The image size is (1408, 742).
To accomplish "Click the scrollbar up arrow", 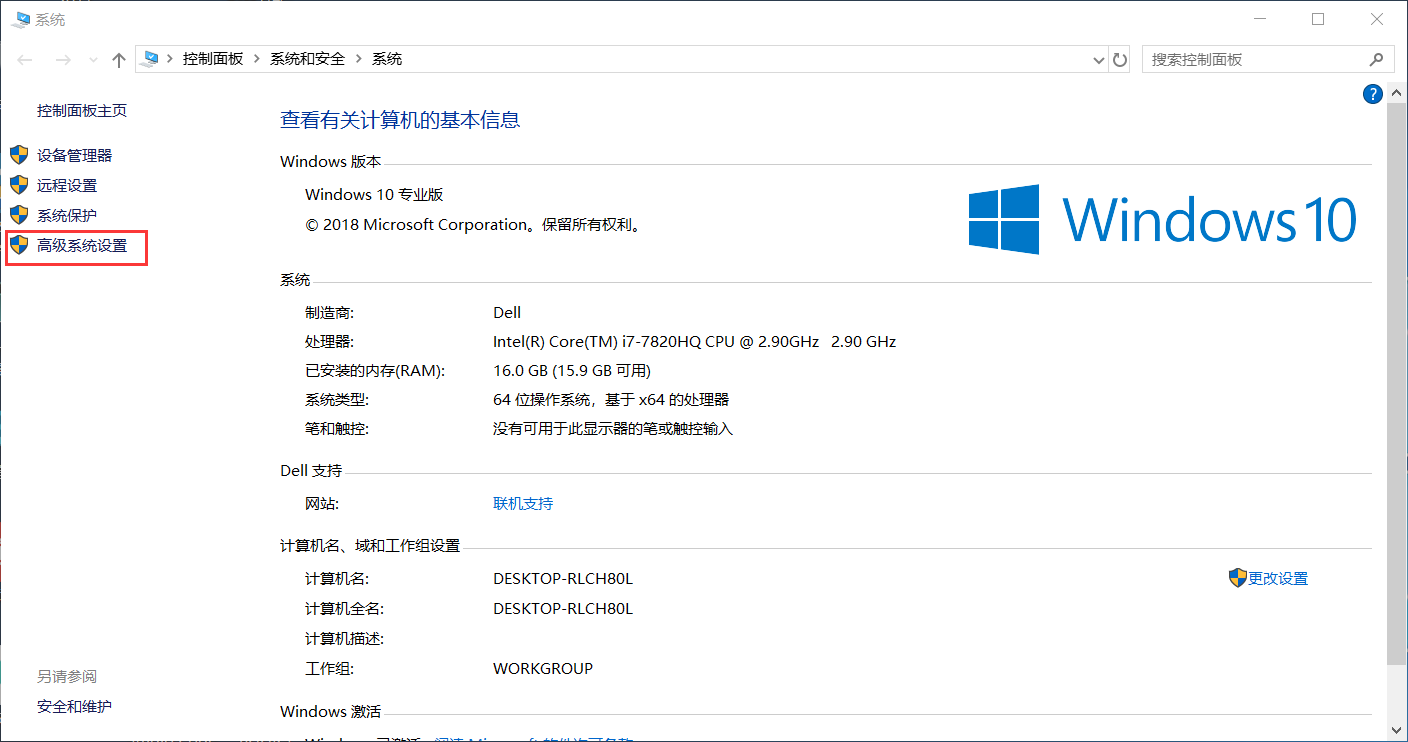I will (x=1396, y=92).
